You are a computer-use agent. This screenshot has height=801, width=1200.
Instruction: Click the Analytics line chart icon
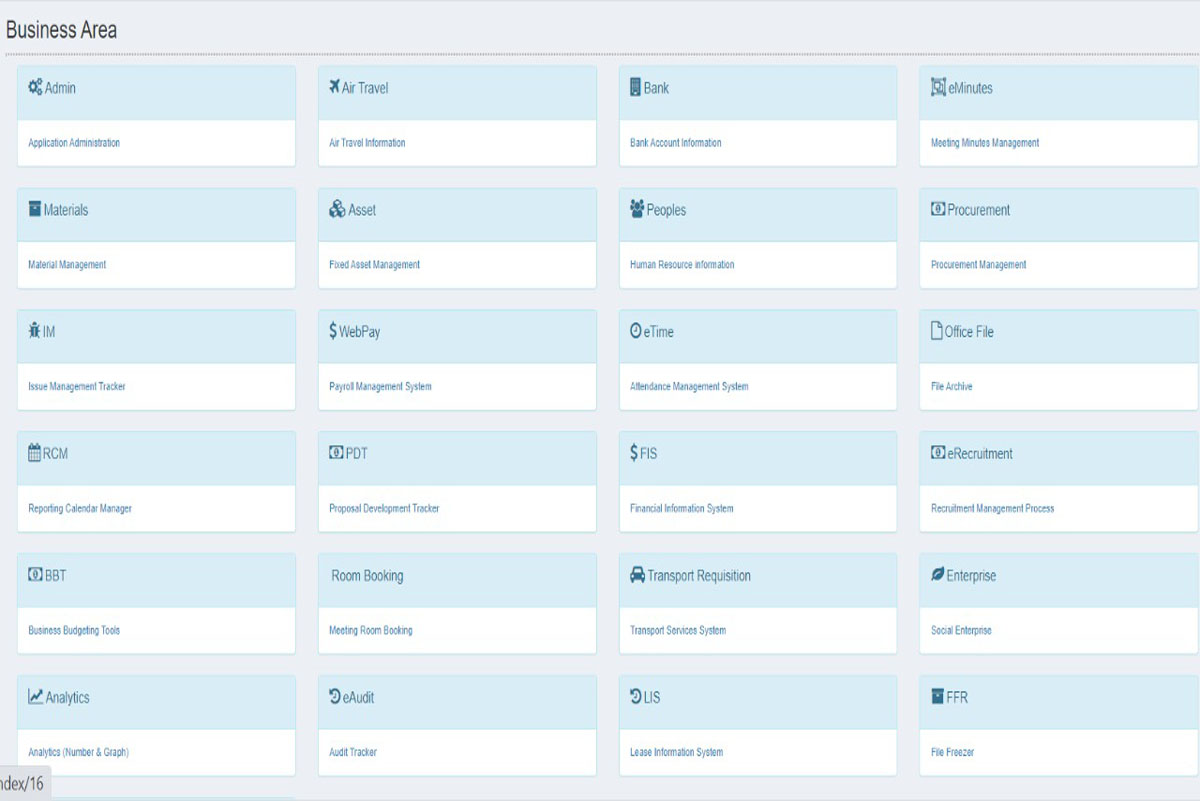click(x=35, y=697)
